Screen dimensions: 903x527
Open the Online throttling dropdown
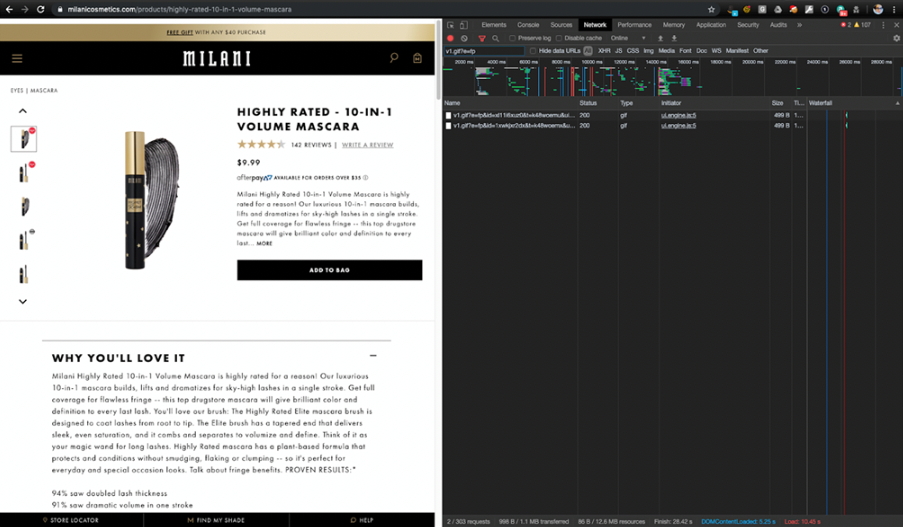click(628, 38)
